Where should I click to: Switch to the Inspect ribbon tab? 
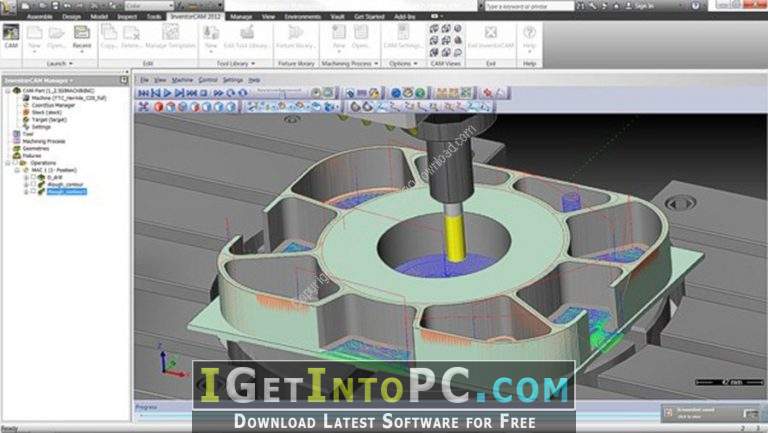pyautogui.click(x=127, y=17)
